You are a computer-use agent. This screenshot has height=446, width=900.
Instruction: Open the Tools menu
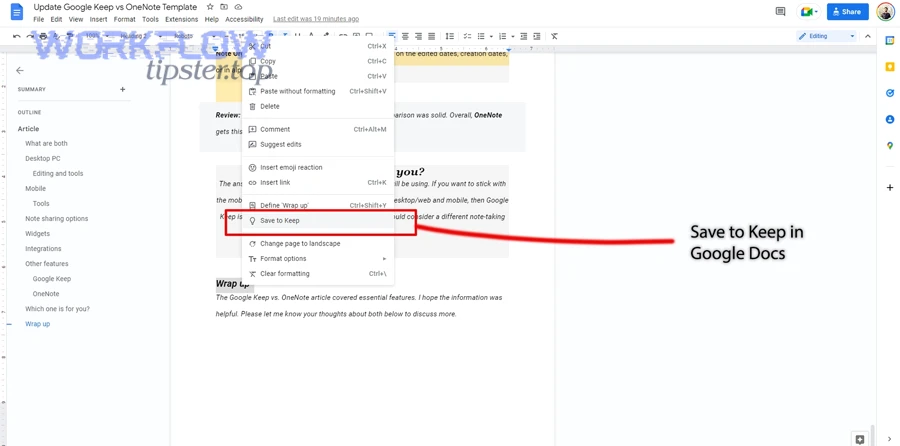[150, 19]
